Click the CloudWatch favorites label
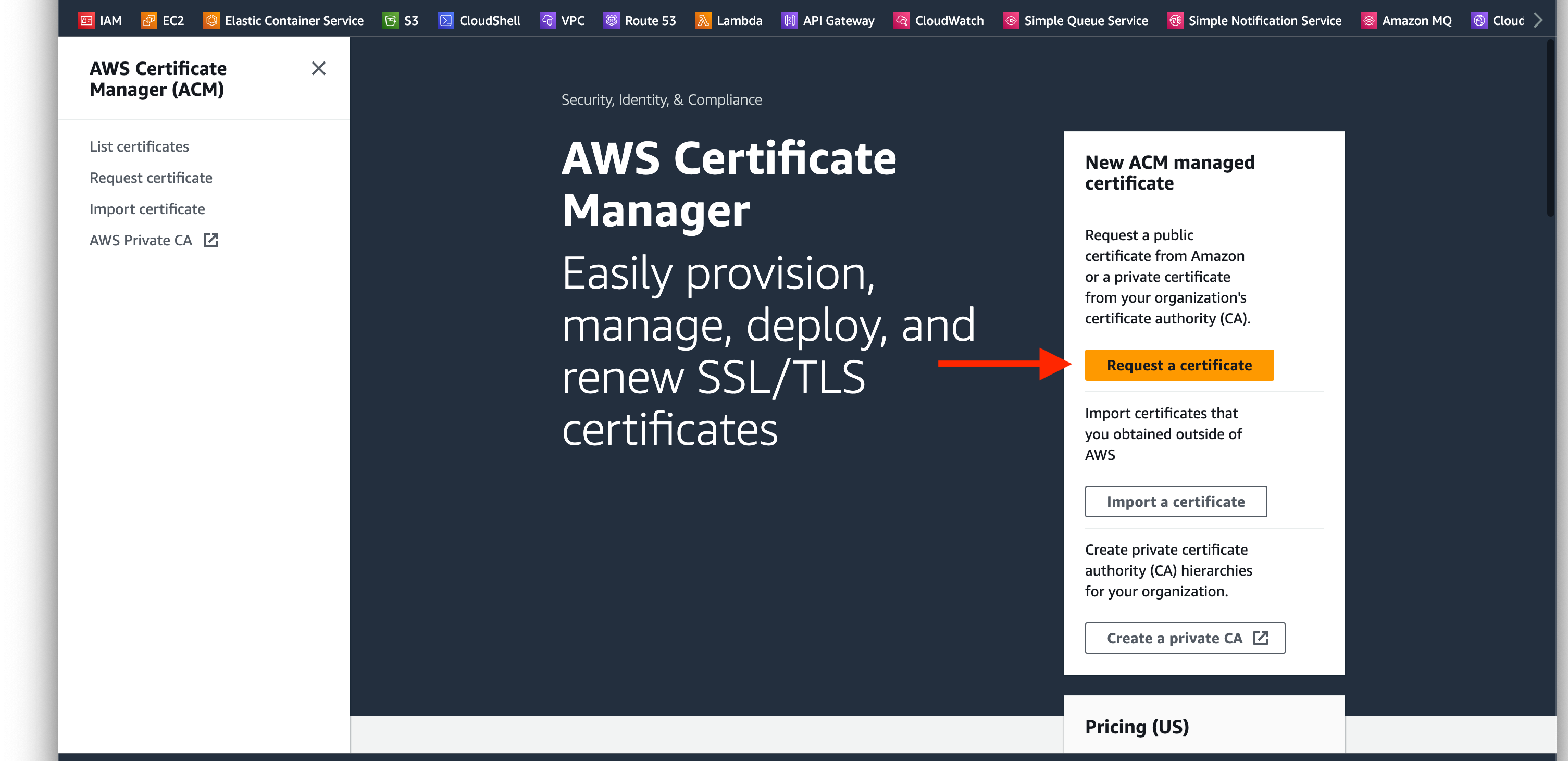1568x761 pixels. coord(949,21)
